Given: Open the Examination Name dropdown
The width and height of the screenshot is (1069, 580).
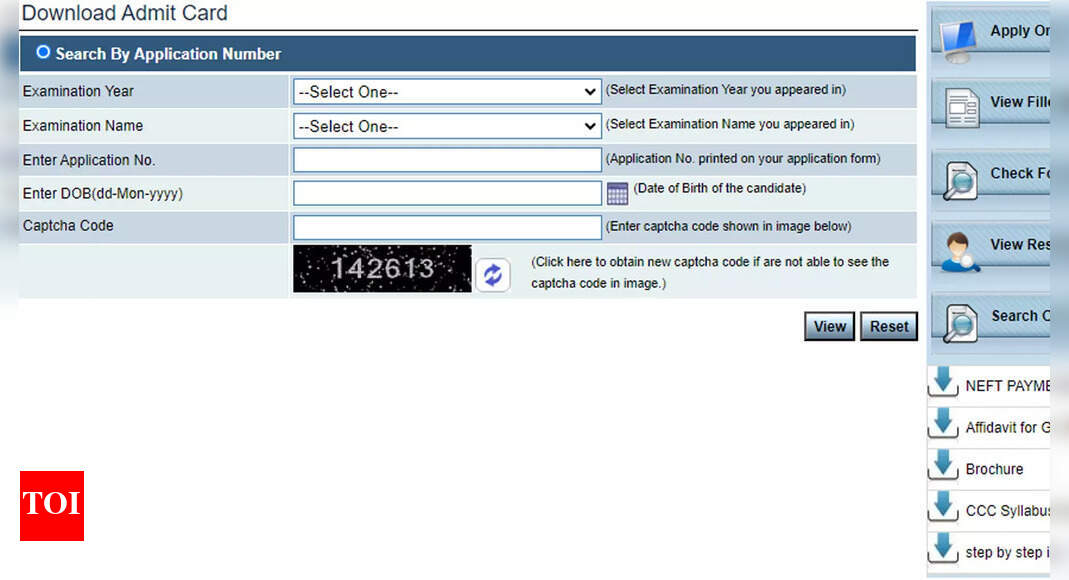Looking at the screenshot, I should pyautogui.click(x=446, y=126).
